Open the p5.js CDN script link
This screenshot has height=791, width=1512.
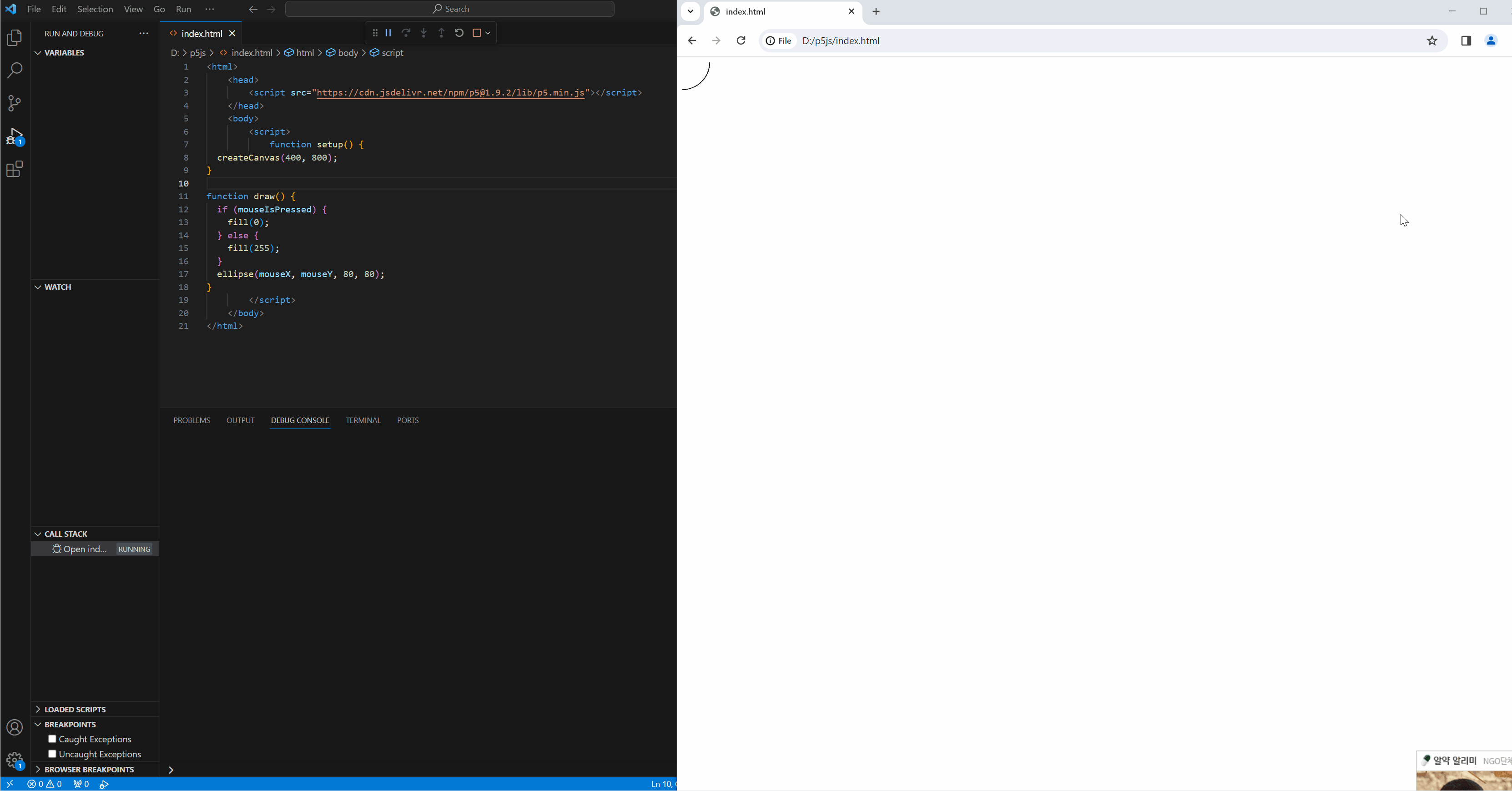tap(450, 93)
